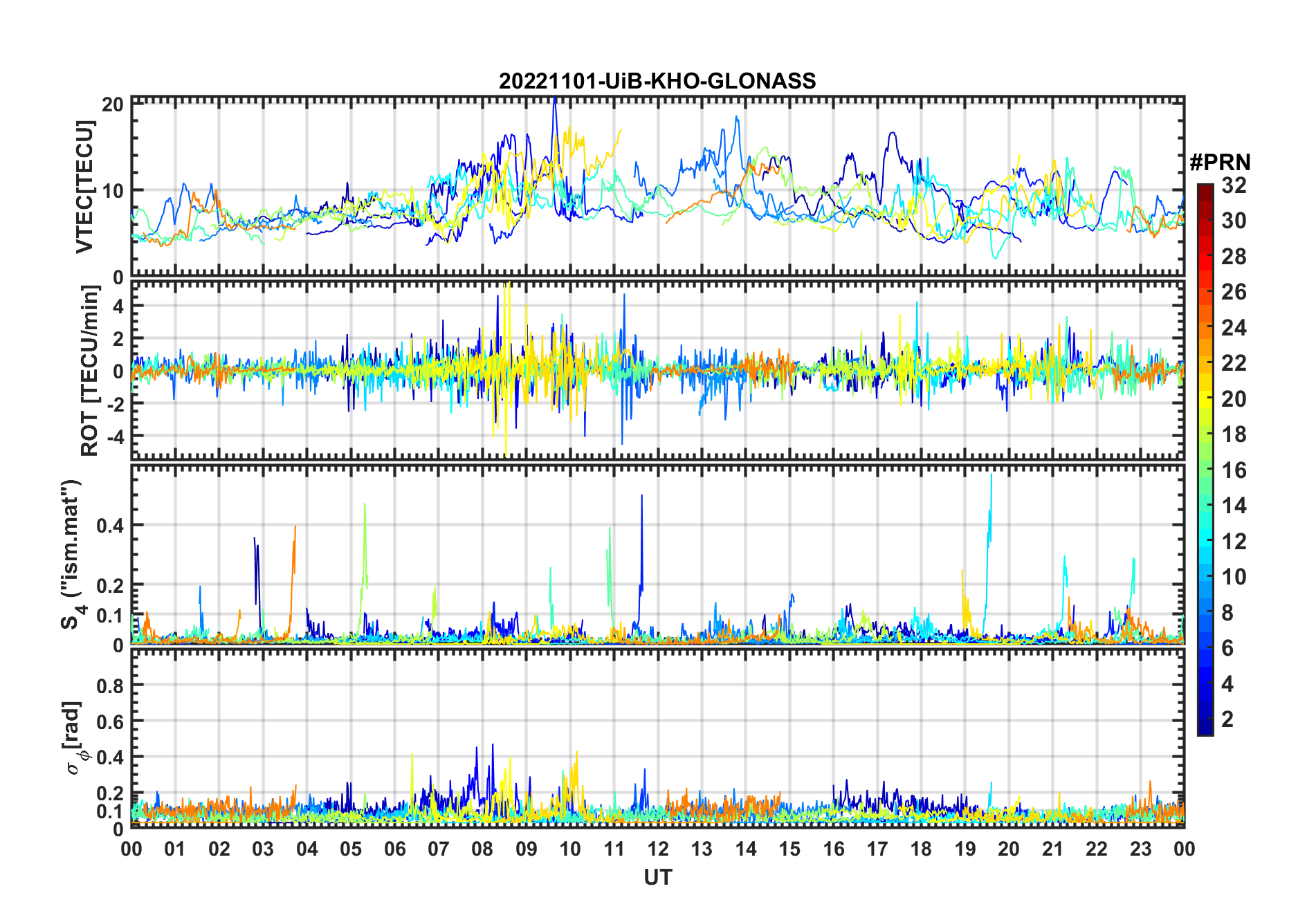Click colorbar tick label 6
Screen dimensions: 1316x920
[1227, 648]
